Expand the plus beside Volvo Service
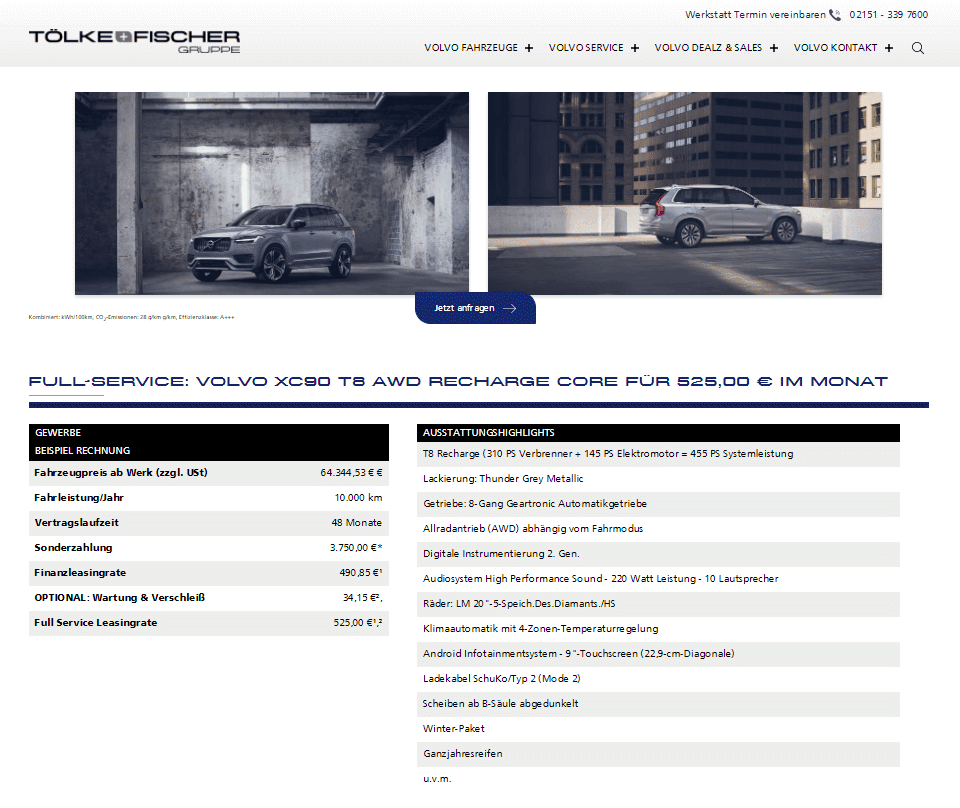Screen dimensions: 960x808 click(x=635, y=48)
